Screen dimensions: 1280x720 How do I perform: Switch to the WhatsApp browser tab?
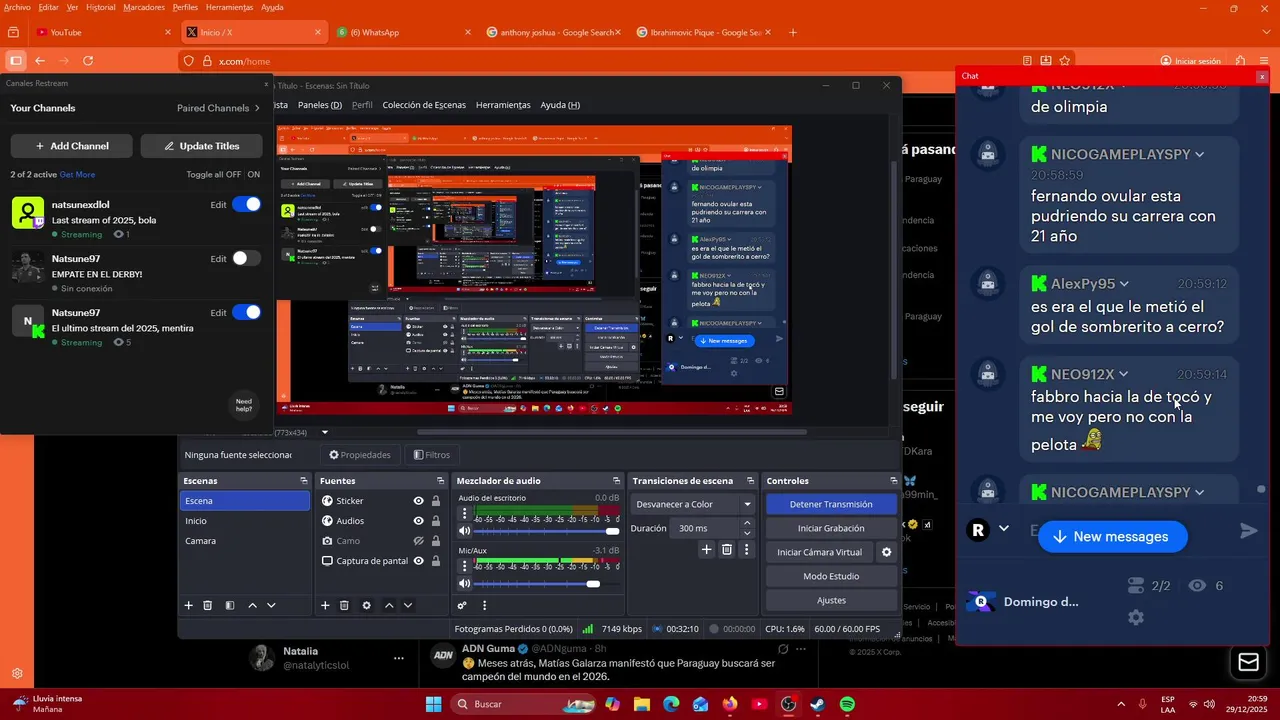pos(402,32)
